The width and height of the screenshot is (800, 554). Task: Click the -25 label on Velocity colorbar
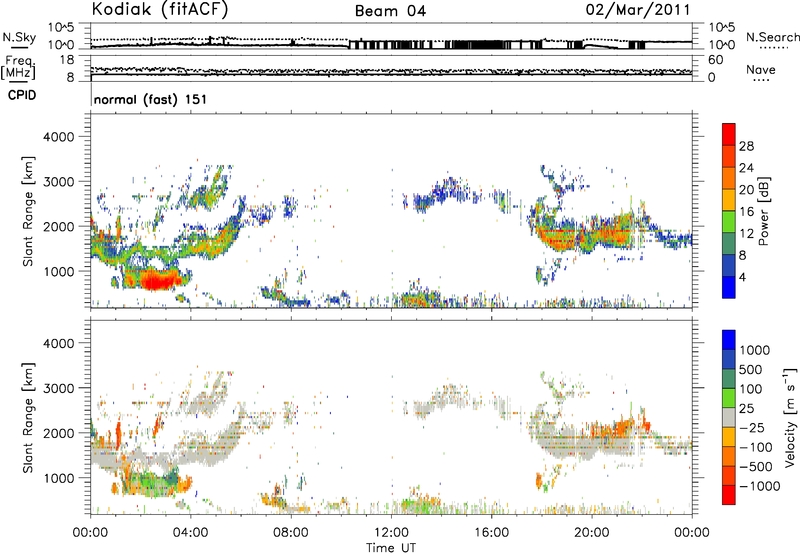(x=754, y=427)
